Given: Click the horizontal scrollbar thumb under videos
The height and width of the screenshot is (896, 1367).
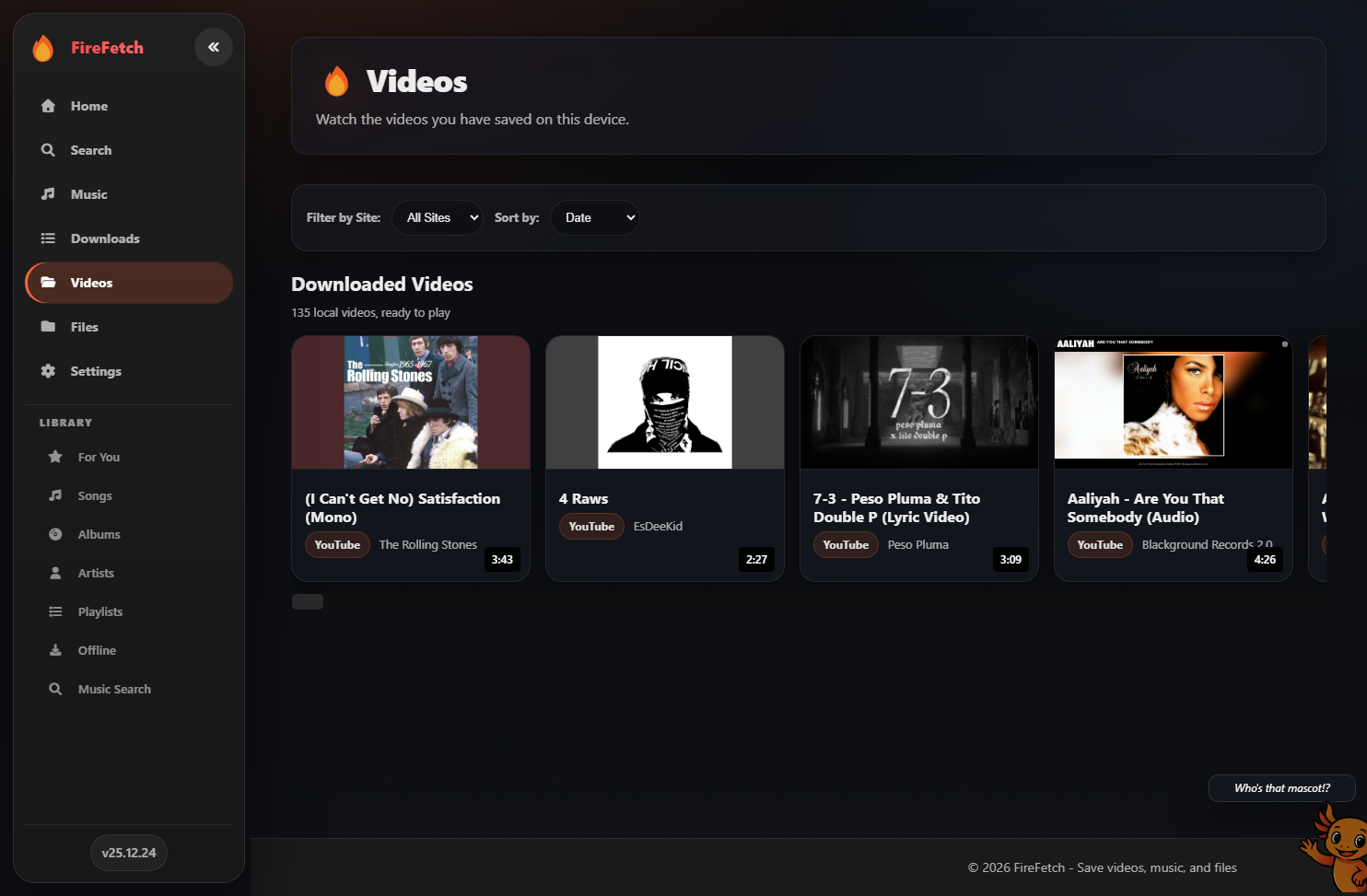Looking at the screenshot, I should pos(308,601).
